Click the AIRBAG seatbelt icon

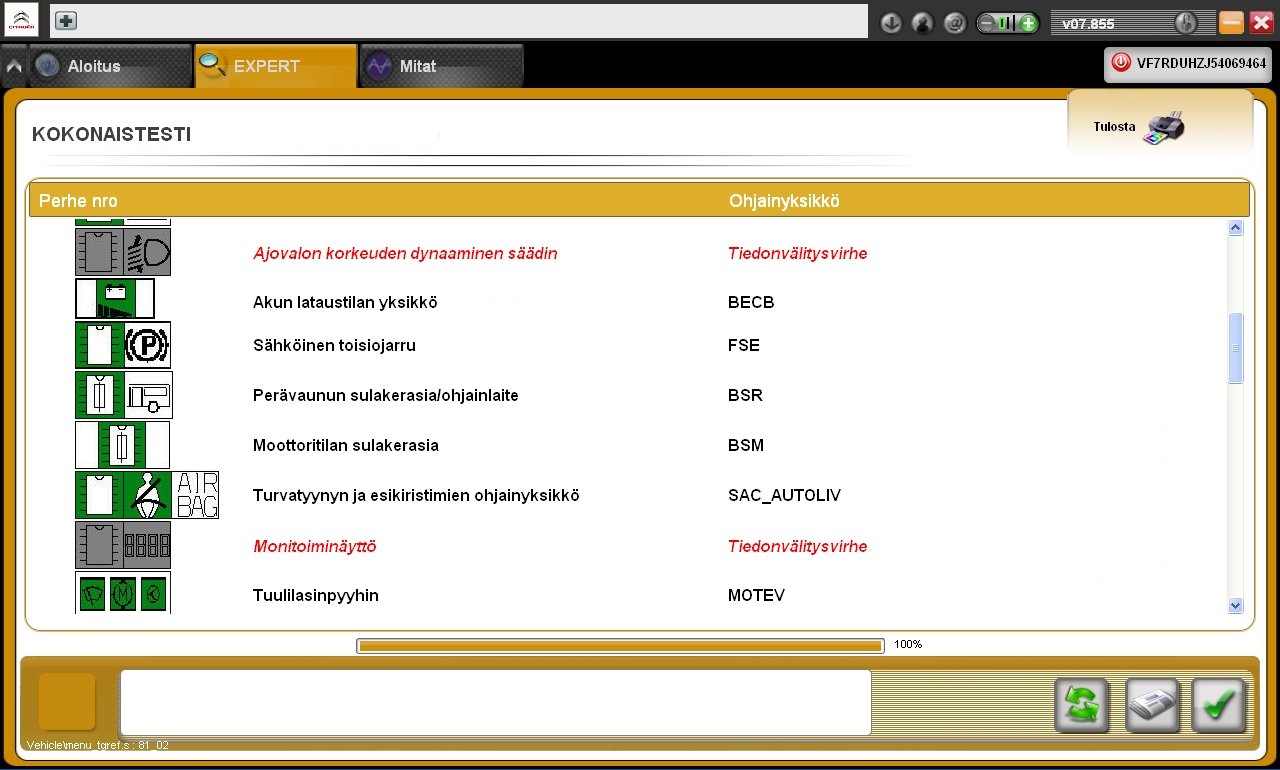point(147,495)
